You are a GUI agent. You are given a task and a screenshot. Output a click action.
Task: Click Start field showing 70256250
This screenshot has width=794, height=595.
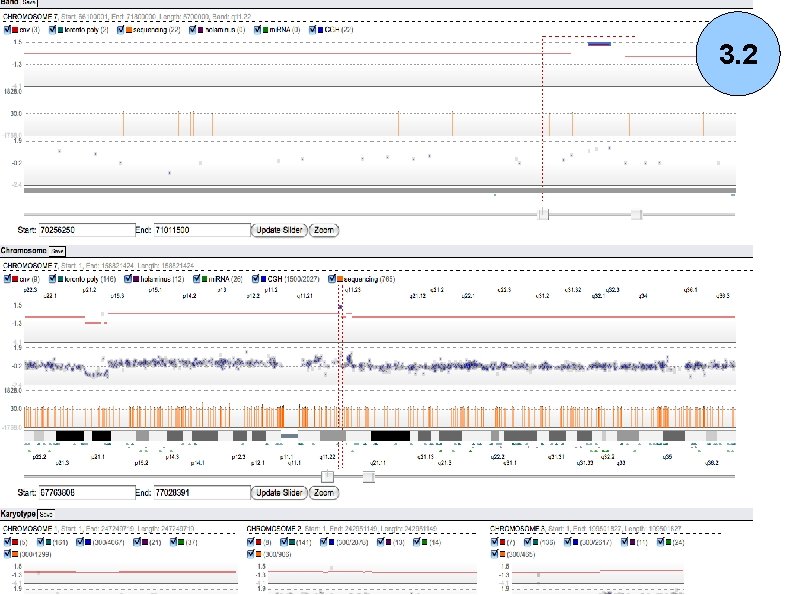click(x=87, y=230)
